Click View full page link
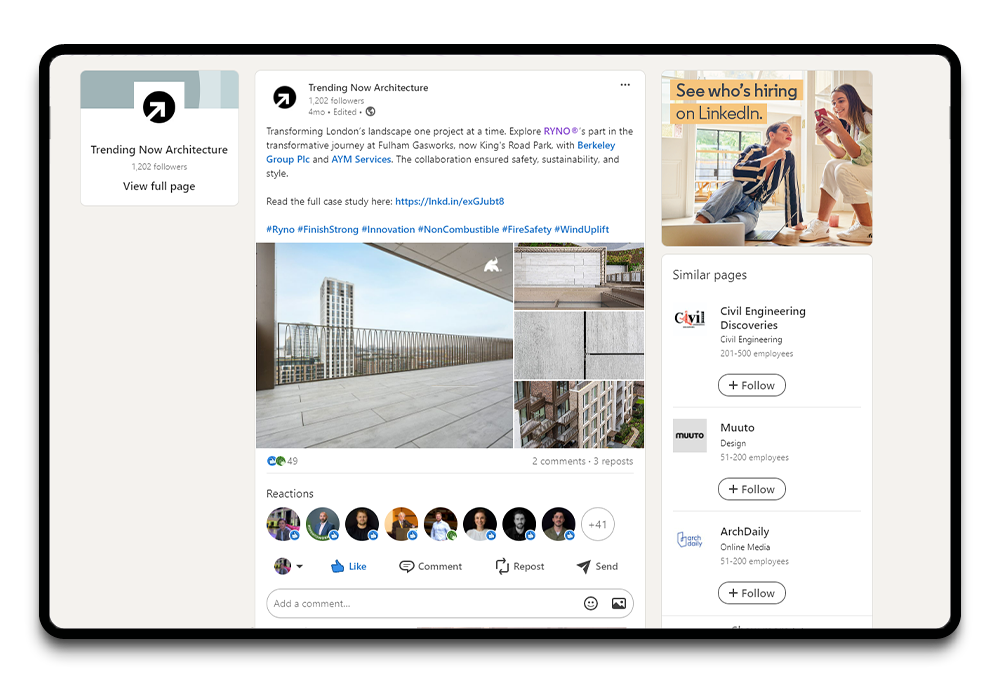This screenshot has height=700, width=1000. tap(159, 186)
